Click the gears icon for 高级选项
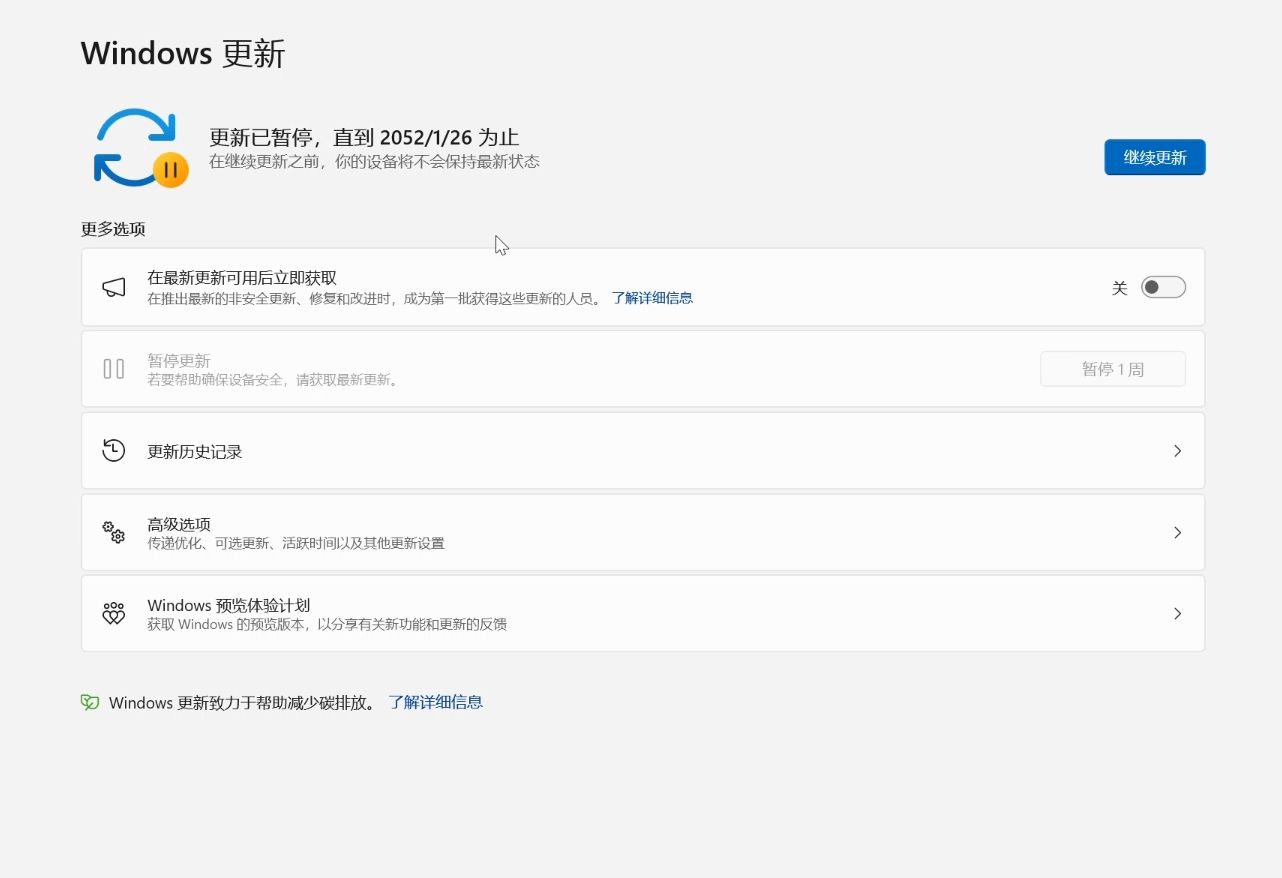Viewport: 1282px width, 878px height. click(x=114, y=532)
